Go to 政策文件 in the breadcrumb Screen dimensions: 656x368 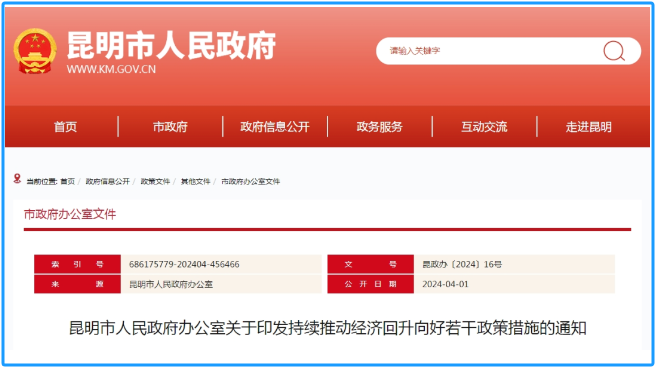pyautogui.click(x=155, y=181)
